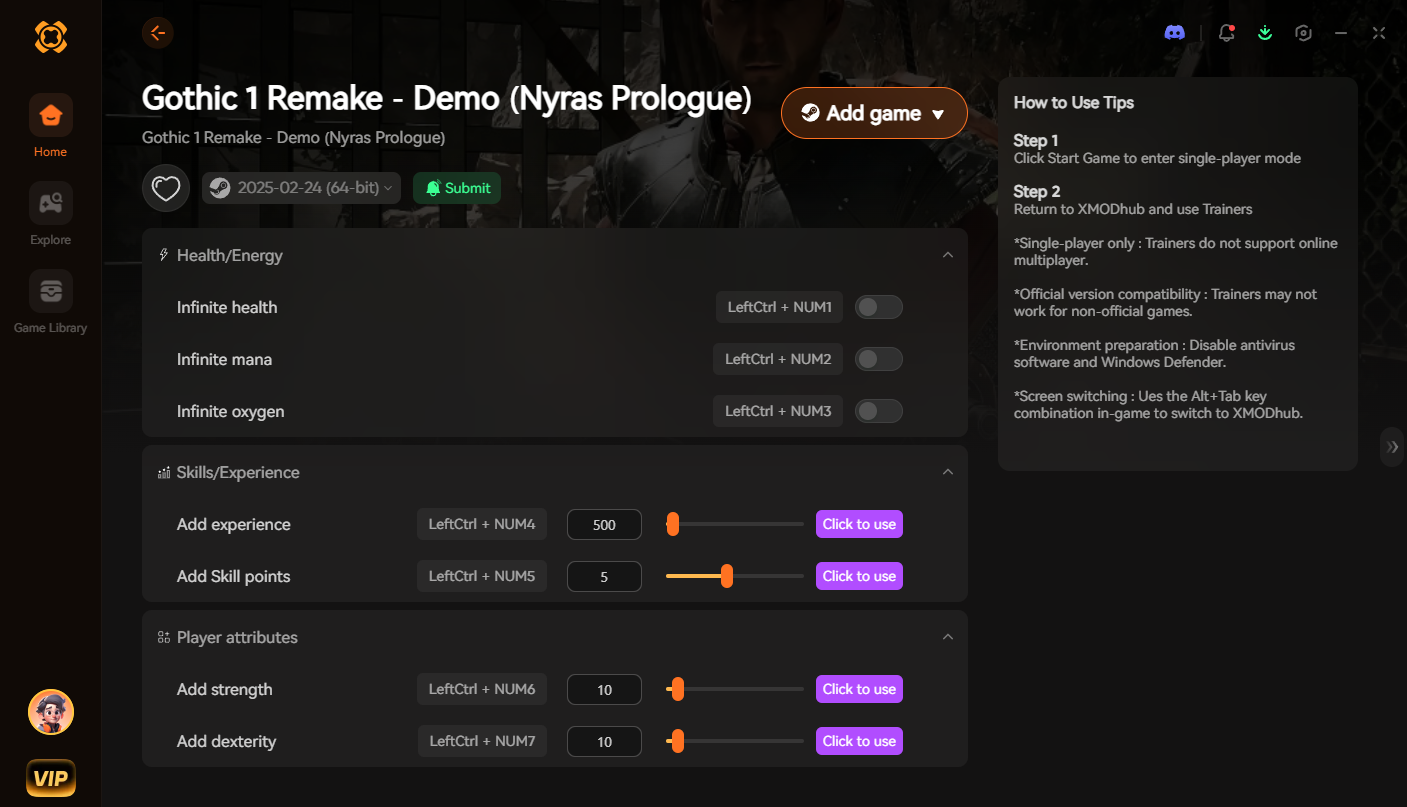
Task: Open the Explore sidebar section
Action: [x=50, y=214]
